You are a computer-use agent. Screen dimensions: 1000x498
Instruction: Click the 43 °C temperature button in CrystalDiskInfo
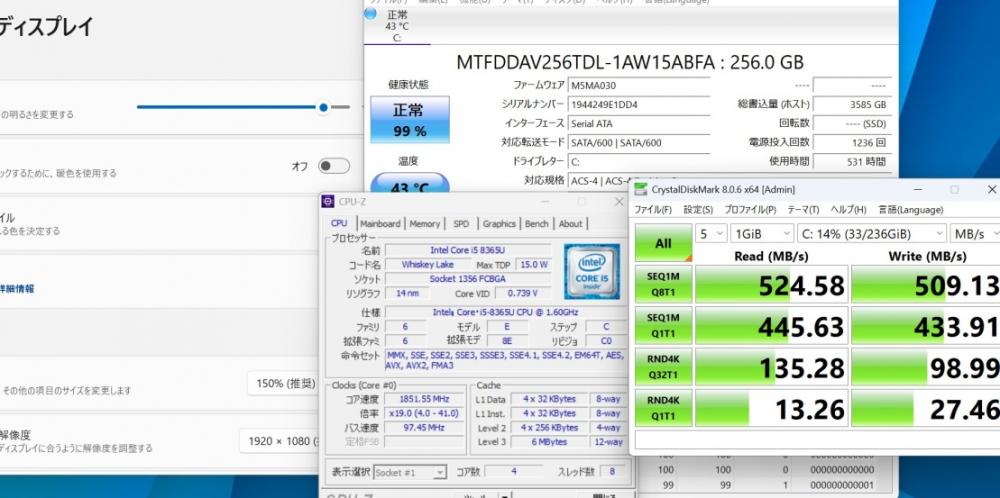[x=409, y=184]
